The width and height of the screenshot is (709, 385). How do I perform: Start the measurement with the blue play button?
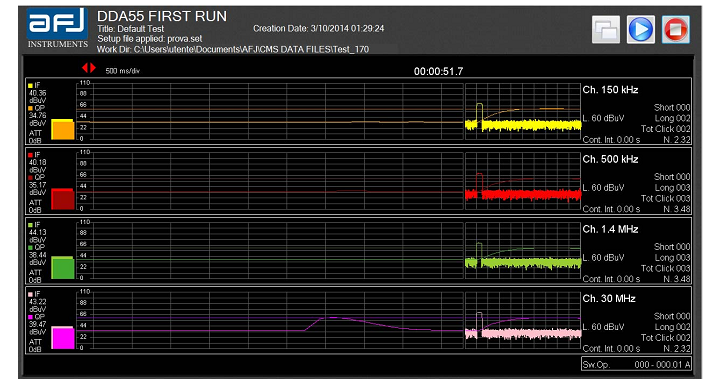point(641,29)
